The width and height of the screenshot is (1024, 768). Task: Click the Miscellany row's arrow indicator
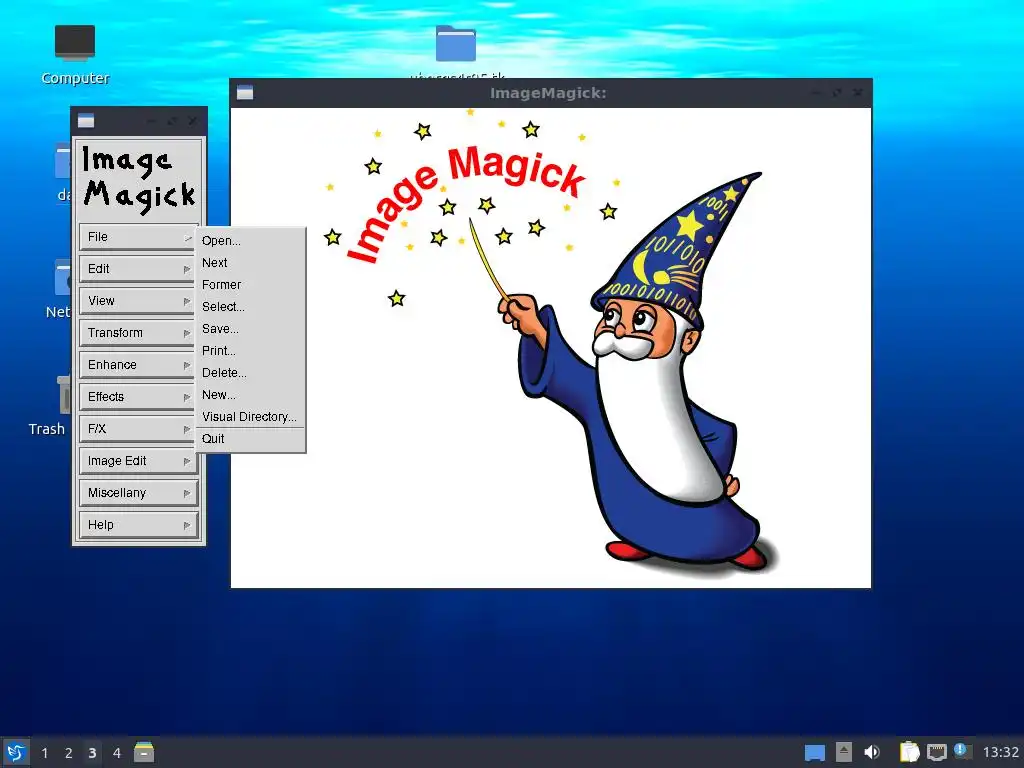[187, 493]
